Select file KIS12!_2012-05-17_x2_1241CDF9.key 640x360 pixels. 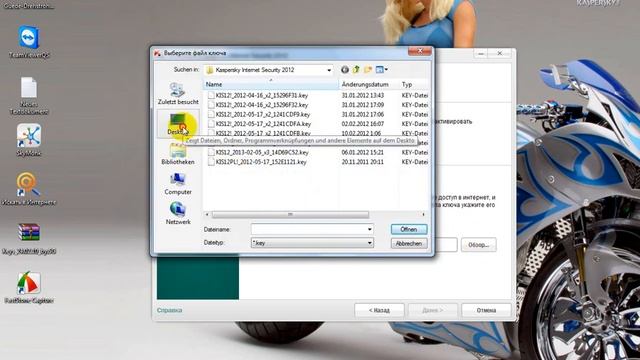pyautogui.click(x=262, y=114)
